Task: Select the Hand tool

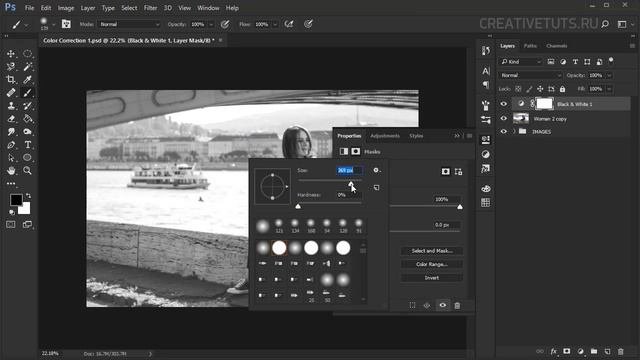Action: pos(11,171)
